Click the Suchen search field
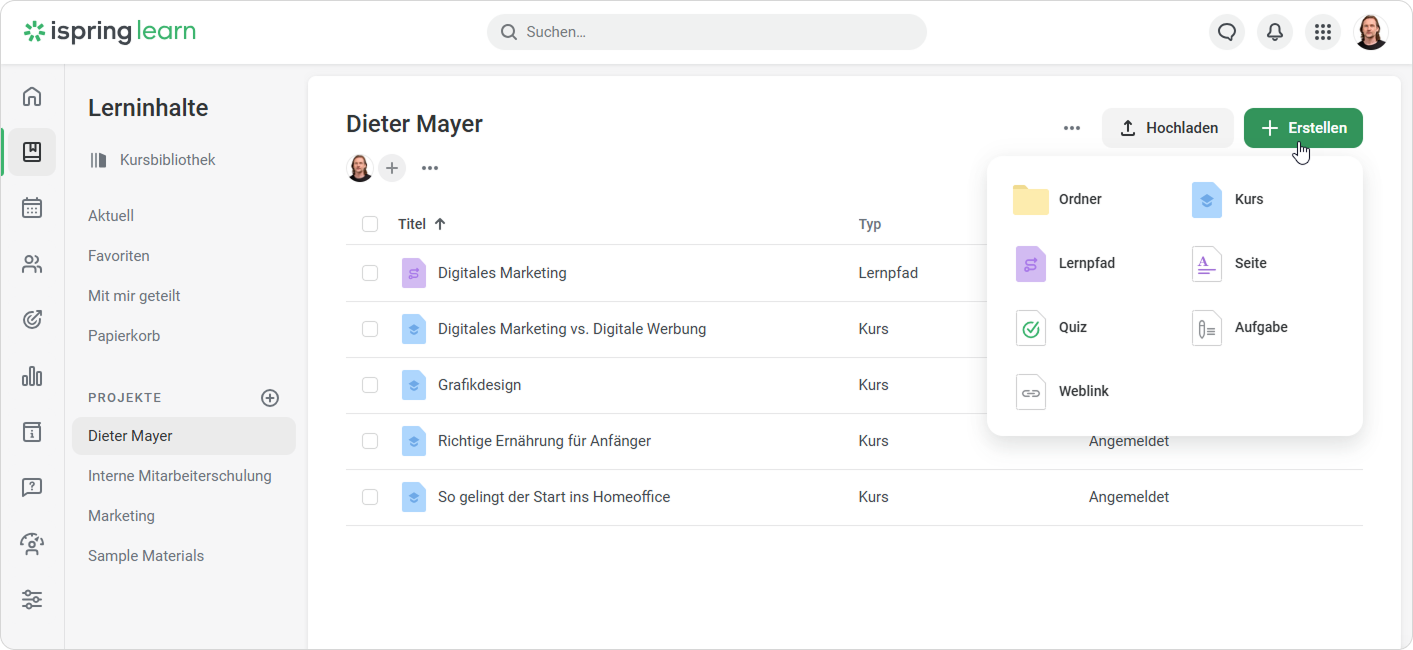The width and height of the screenshot is (1413, 650). point(706,32)
